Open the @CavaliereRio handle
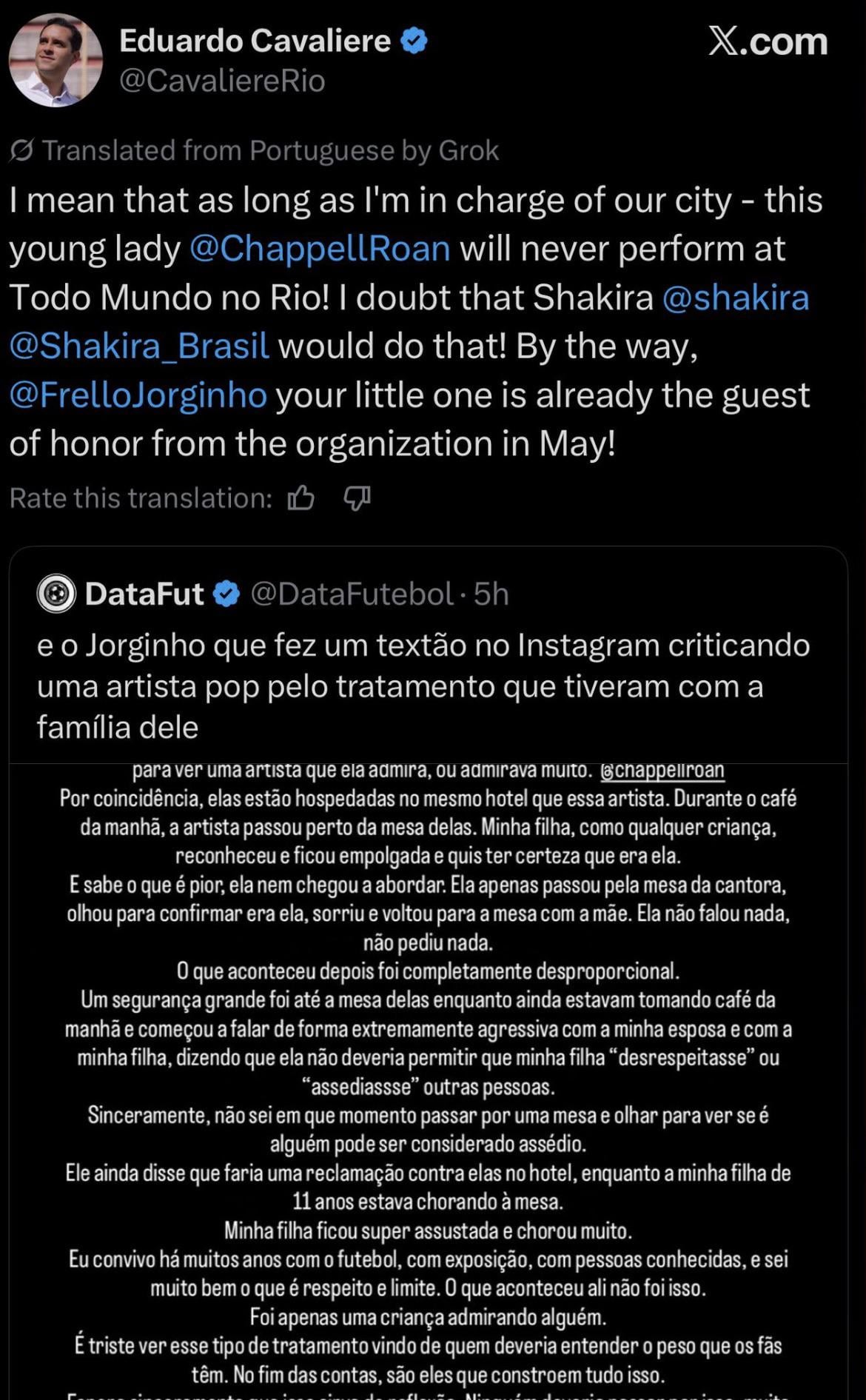Image resolution: width=866 pixels, height=1400 pixels. click(x=222, y=81)
